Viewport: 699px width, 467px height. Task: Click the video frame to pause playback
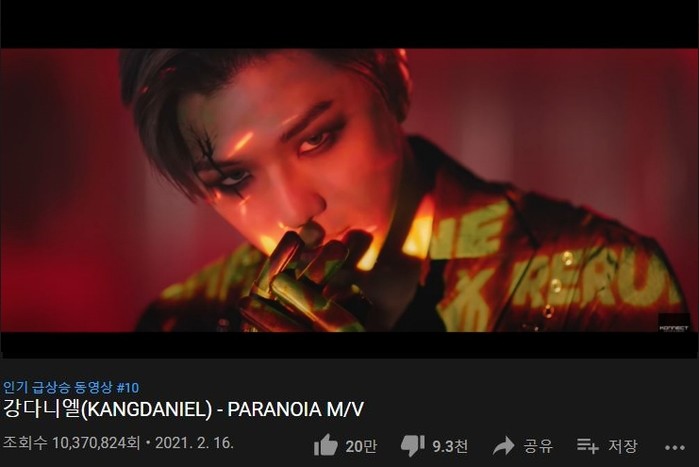point(350,190)
